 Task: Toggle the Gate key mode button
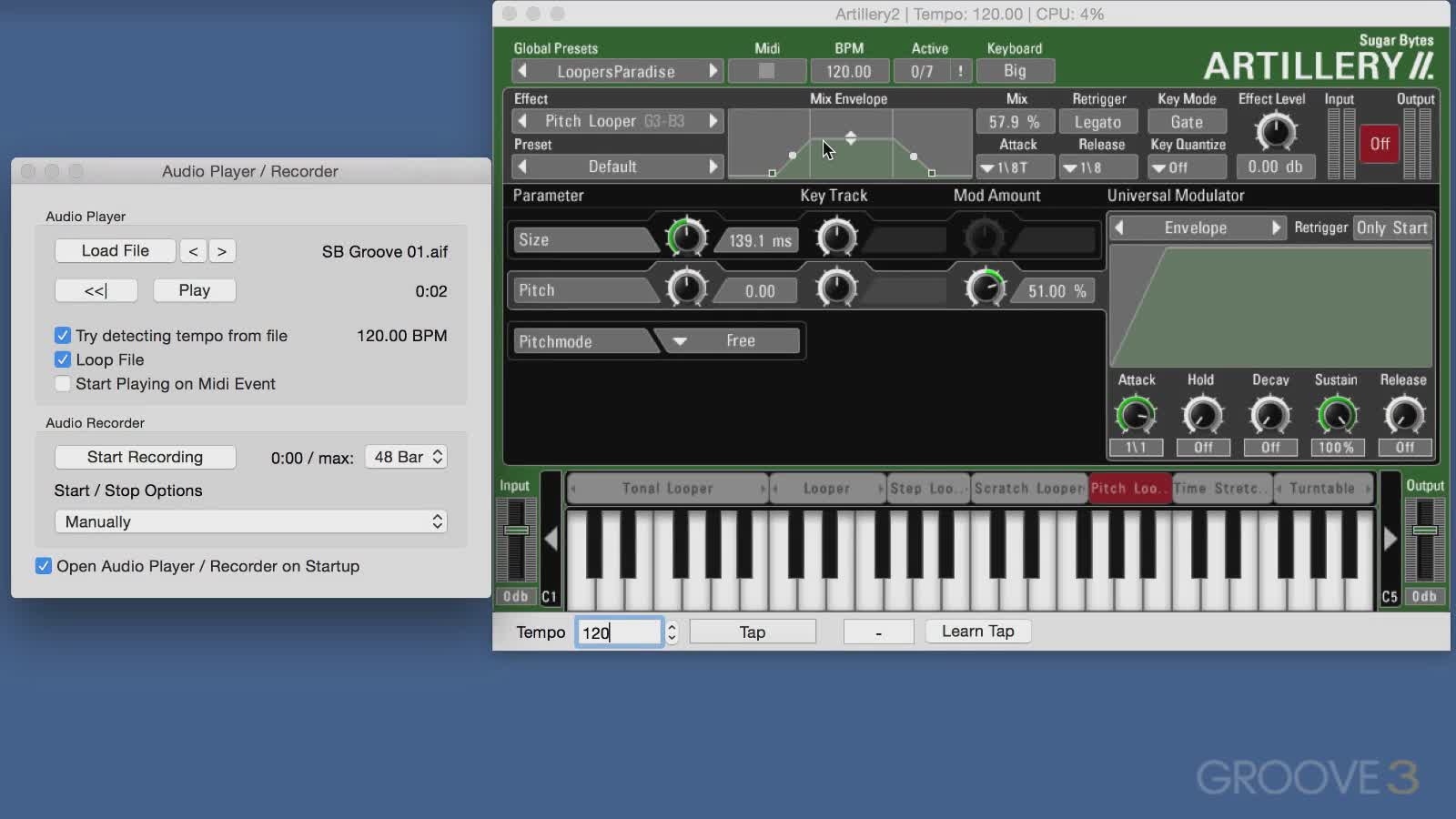[x=1187, y=122]
